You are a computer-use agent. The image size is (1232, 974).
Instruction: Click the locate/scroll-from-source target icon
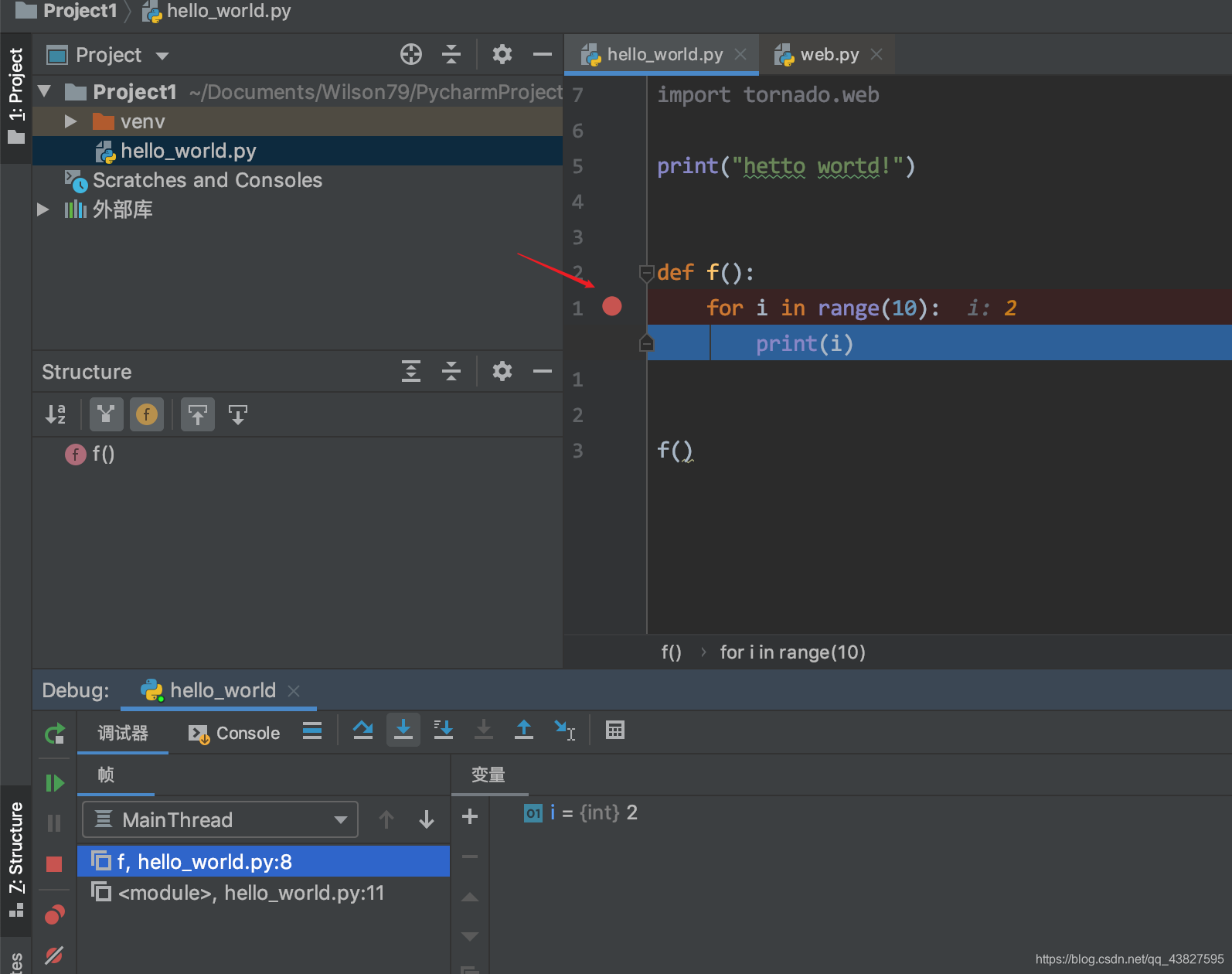point(411,54)
